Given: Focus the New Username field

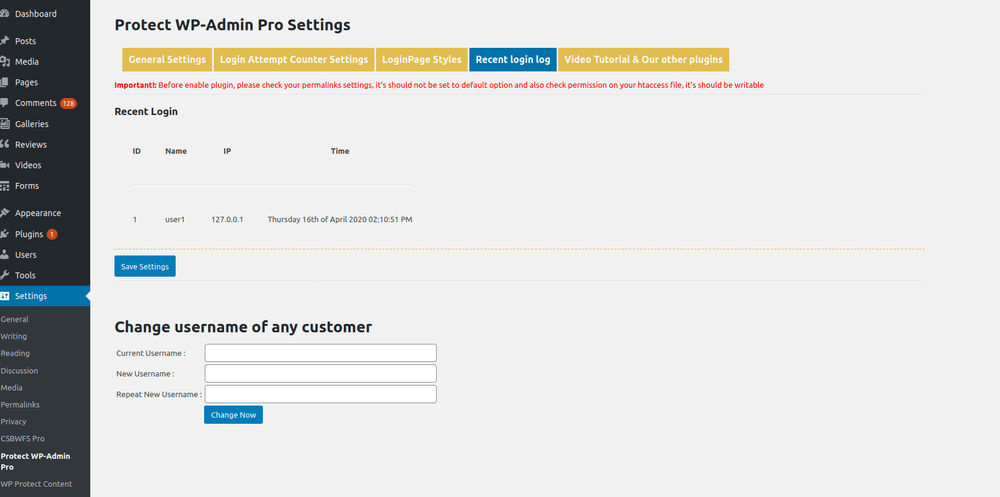Looking at the screenshot, I should [x=320, y=373].
